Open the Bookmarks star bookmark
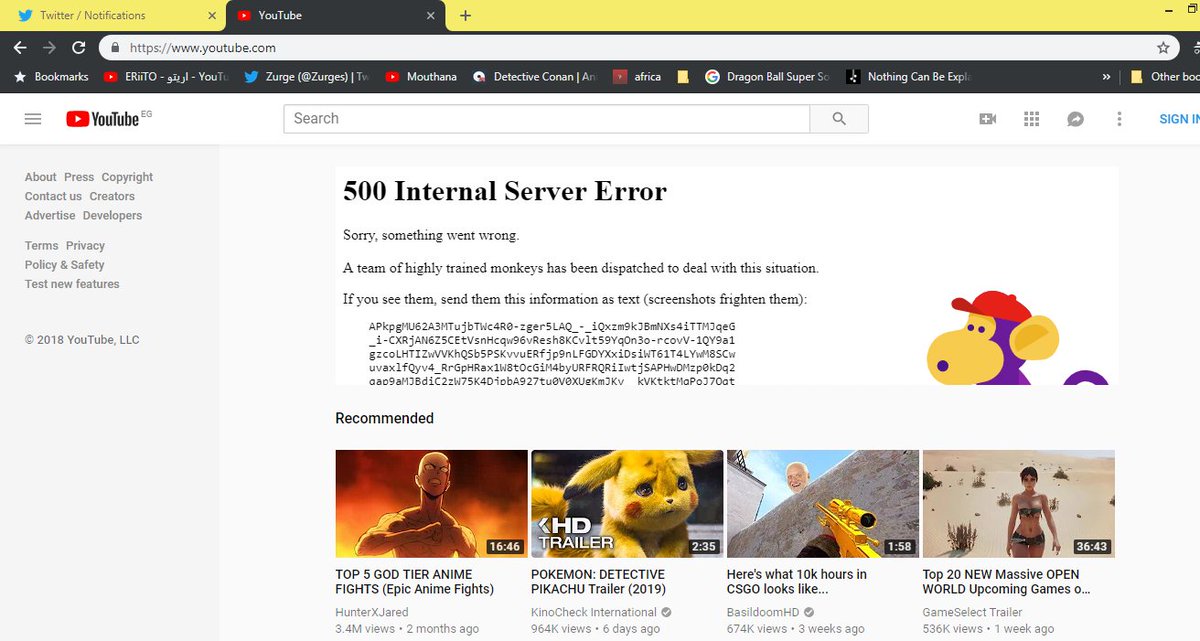The height and width of the screenshot is (641, 1200). pyautogui.click(x=50, y=76)
